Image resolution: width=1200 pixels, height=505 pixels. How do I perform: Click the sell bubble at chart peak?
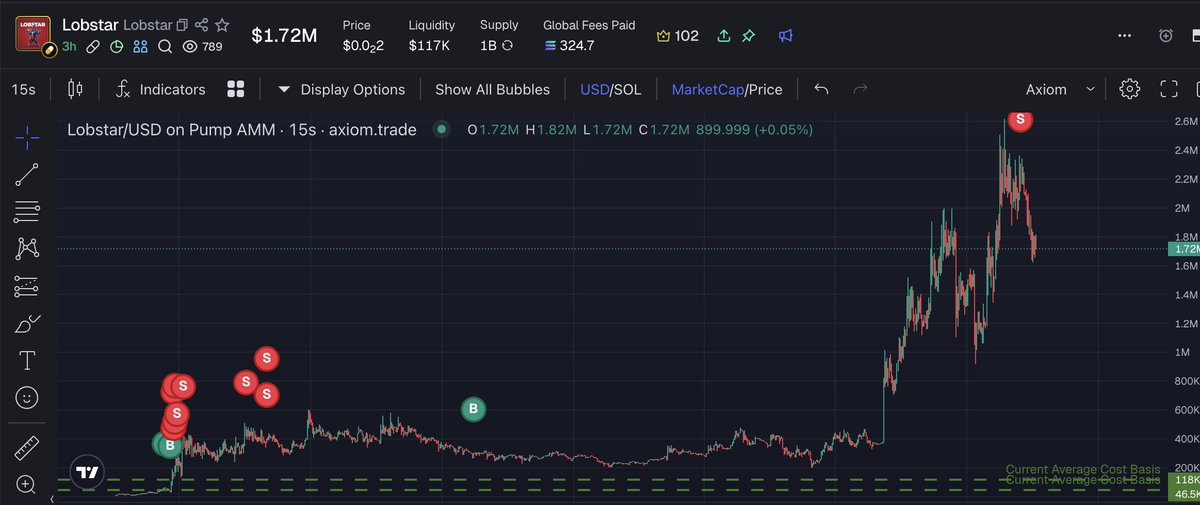click(1019, 120)
